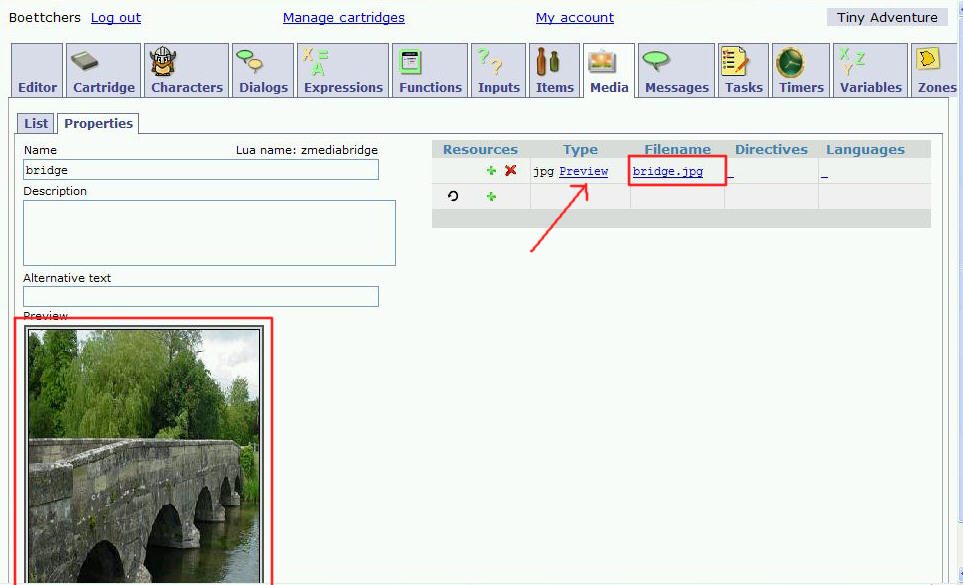
Task: Switch to the Inputs tab
Action: (x=499, y=70)
